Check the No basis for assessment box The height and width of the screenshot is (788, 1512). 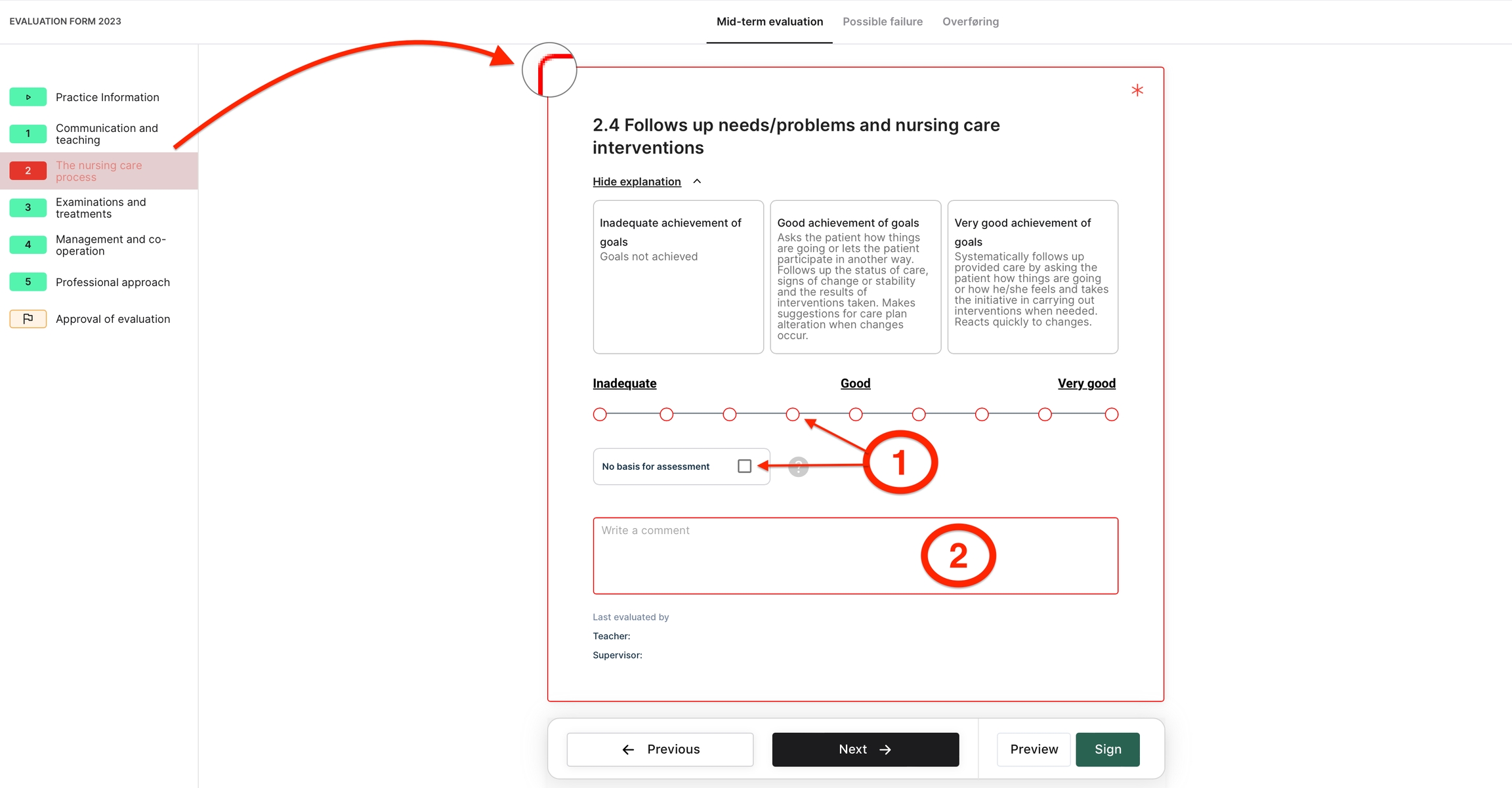[x=744, y=467]
